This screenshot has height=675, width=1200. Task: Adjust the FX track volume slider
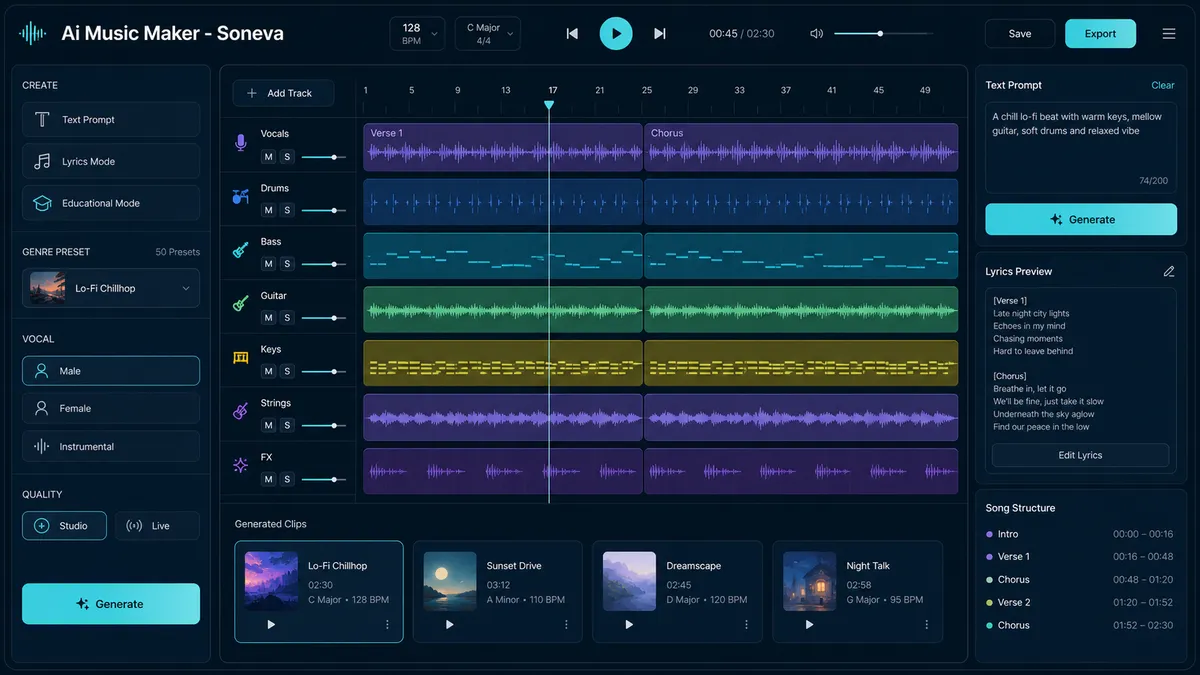tap(324, 480)
